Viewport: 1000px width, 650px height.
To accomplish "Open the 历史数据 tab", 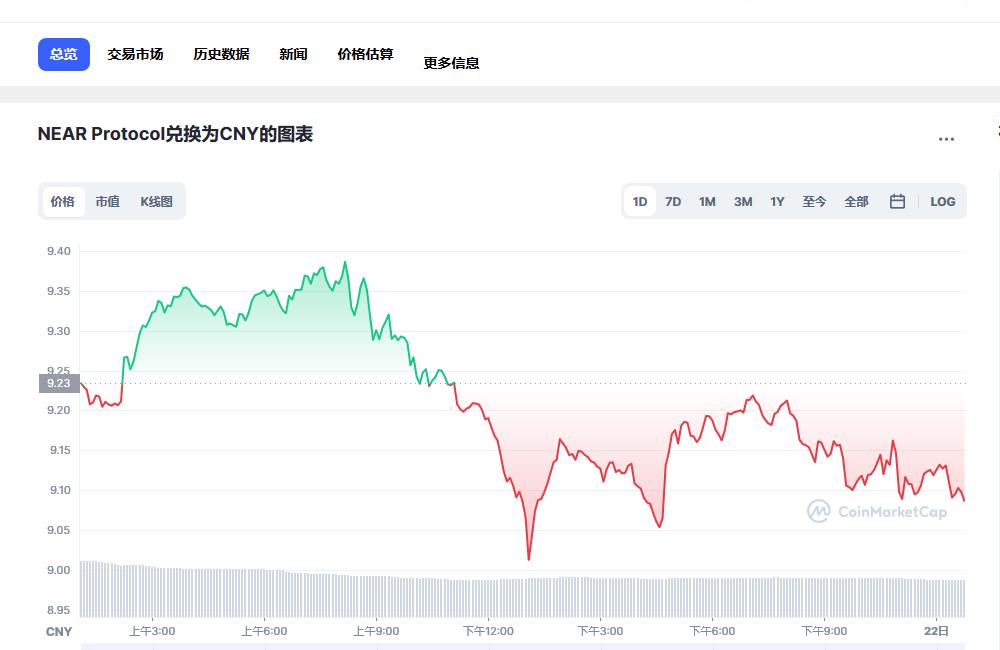I will pos(221,54).
